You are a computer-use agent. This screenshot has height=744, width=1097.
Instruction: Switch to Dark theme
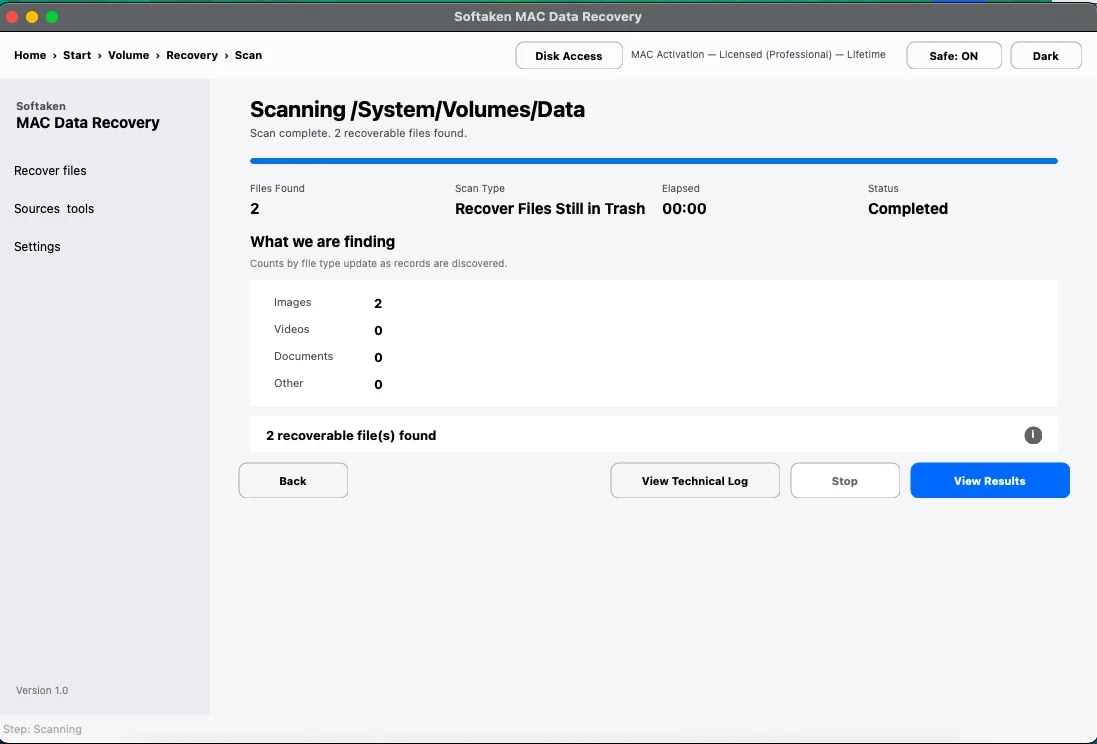(x=1045, y=56)
